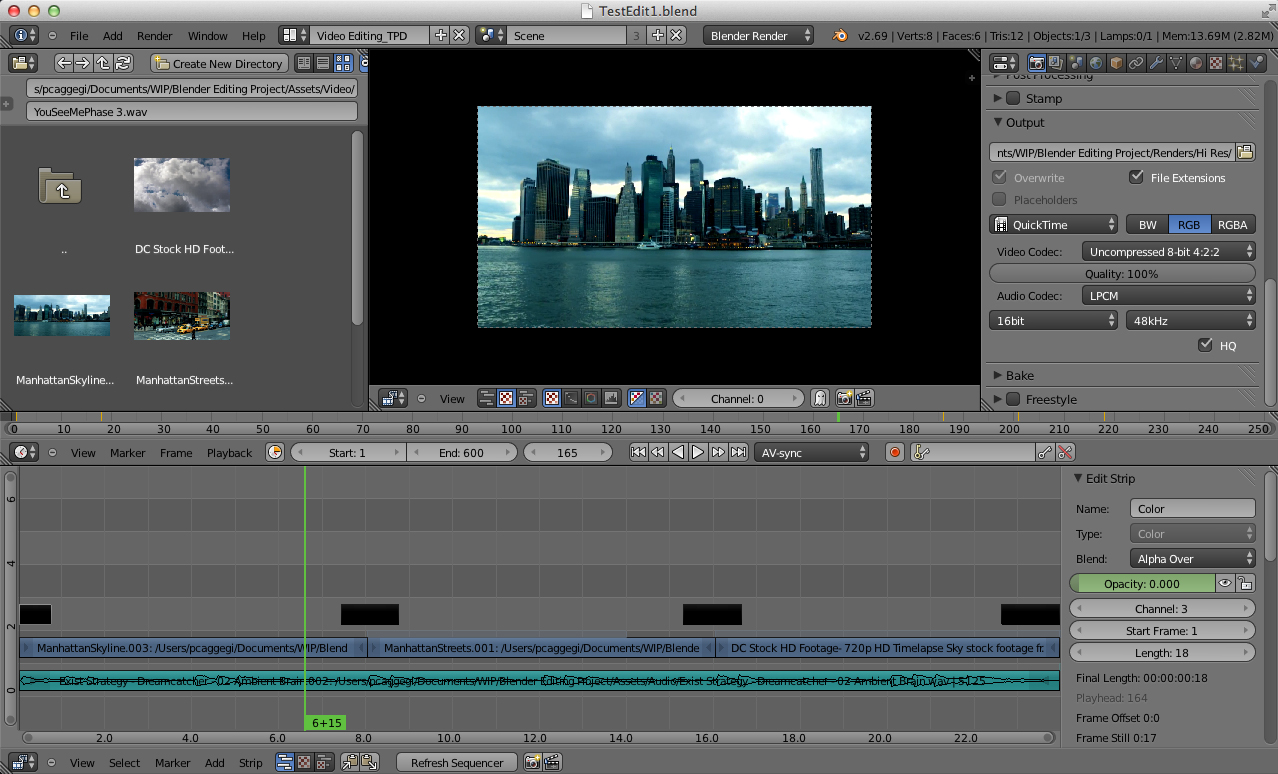Open the Video Codec dropdown
The height and width of the screenshot is (774, 1278).
tap(1168, 251)
